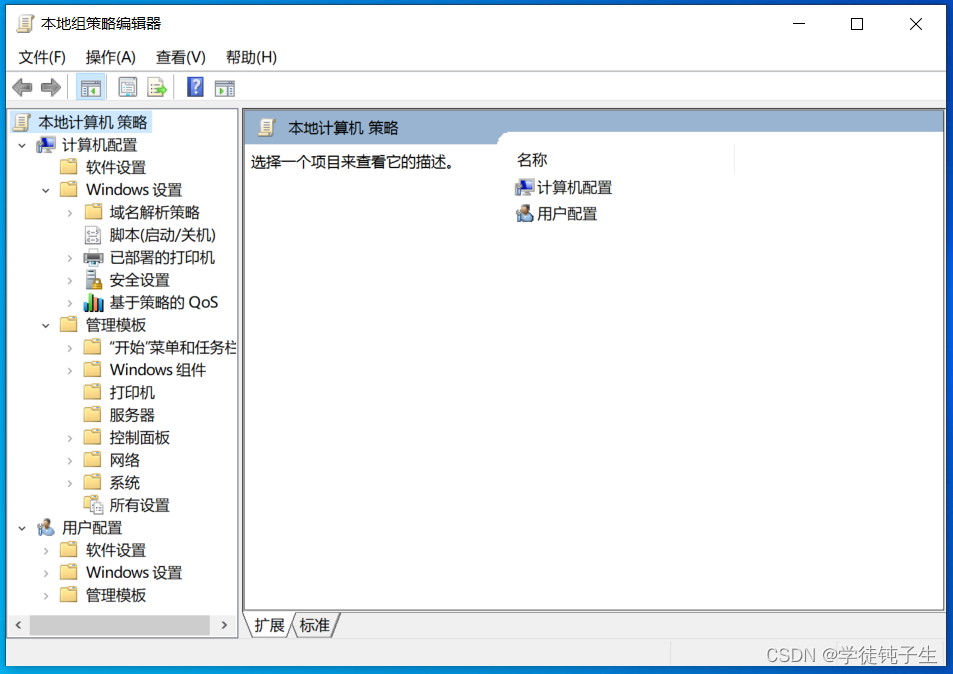The height and width of the screenshot is (674, 953).
Task: Click the title bar application icon
Action: pos(25,24)
